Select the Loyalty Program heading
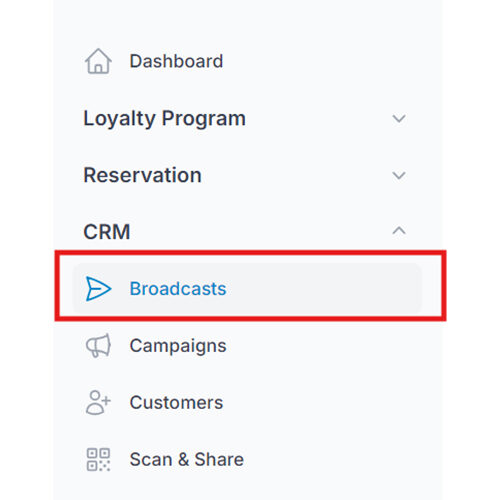 tap(165, 119)
